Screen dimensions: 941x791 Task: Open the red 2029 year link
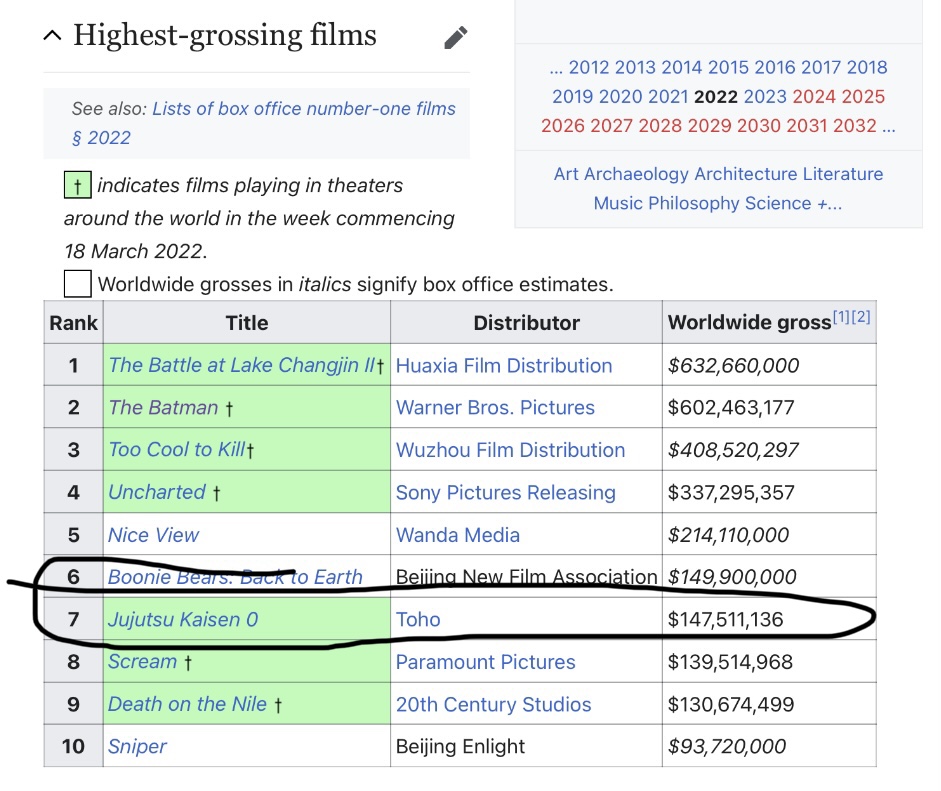click(709, 125)
